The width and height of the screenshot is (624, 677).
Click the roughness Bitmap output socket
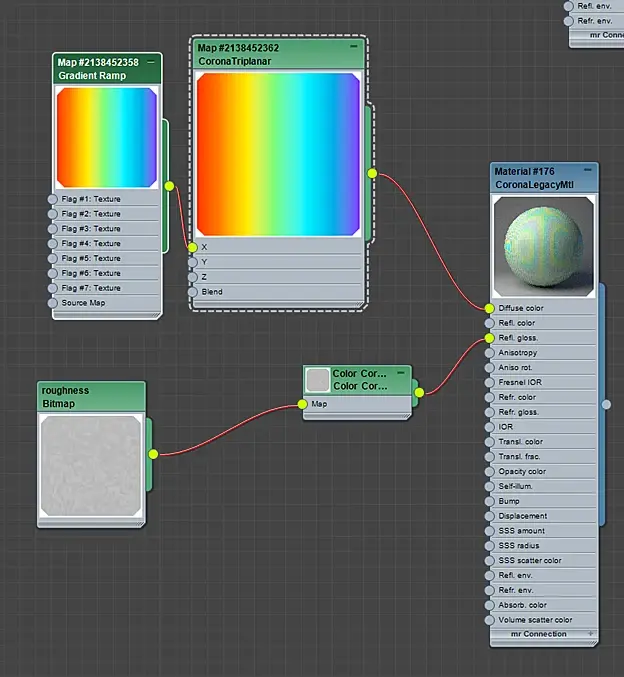(153, 454)
